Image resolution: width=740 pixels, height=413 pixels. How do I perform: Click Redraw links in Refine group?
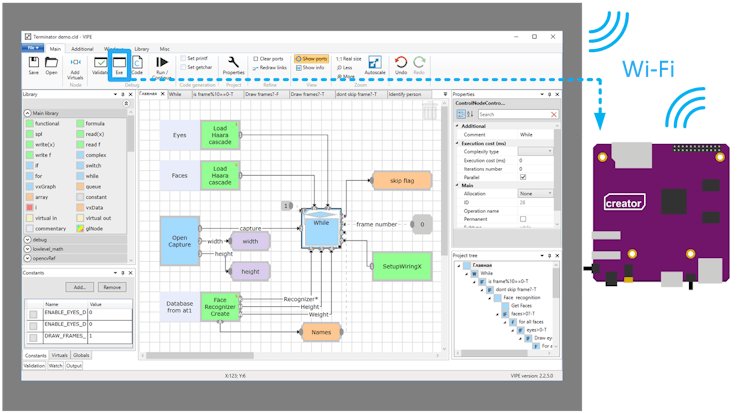pos(269,68)
